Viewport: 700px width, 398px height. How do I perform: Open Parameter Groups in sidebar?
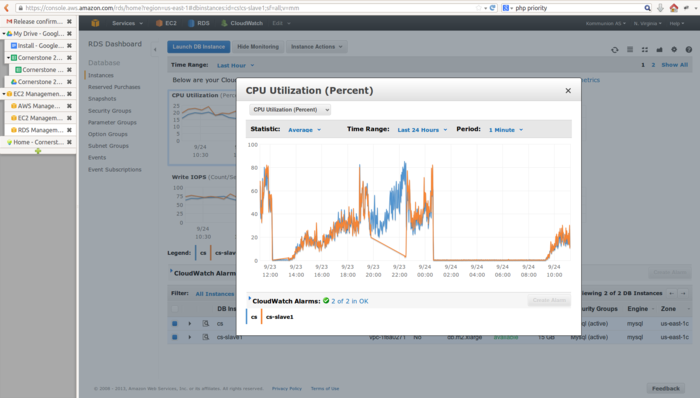(x=112, y=122)
